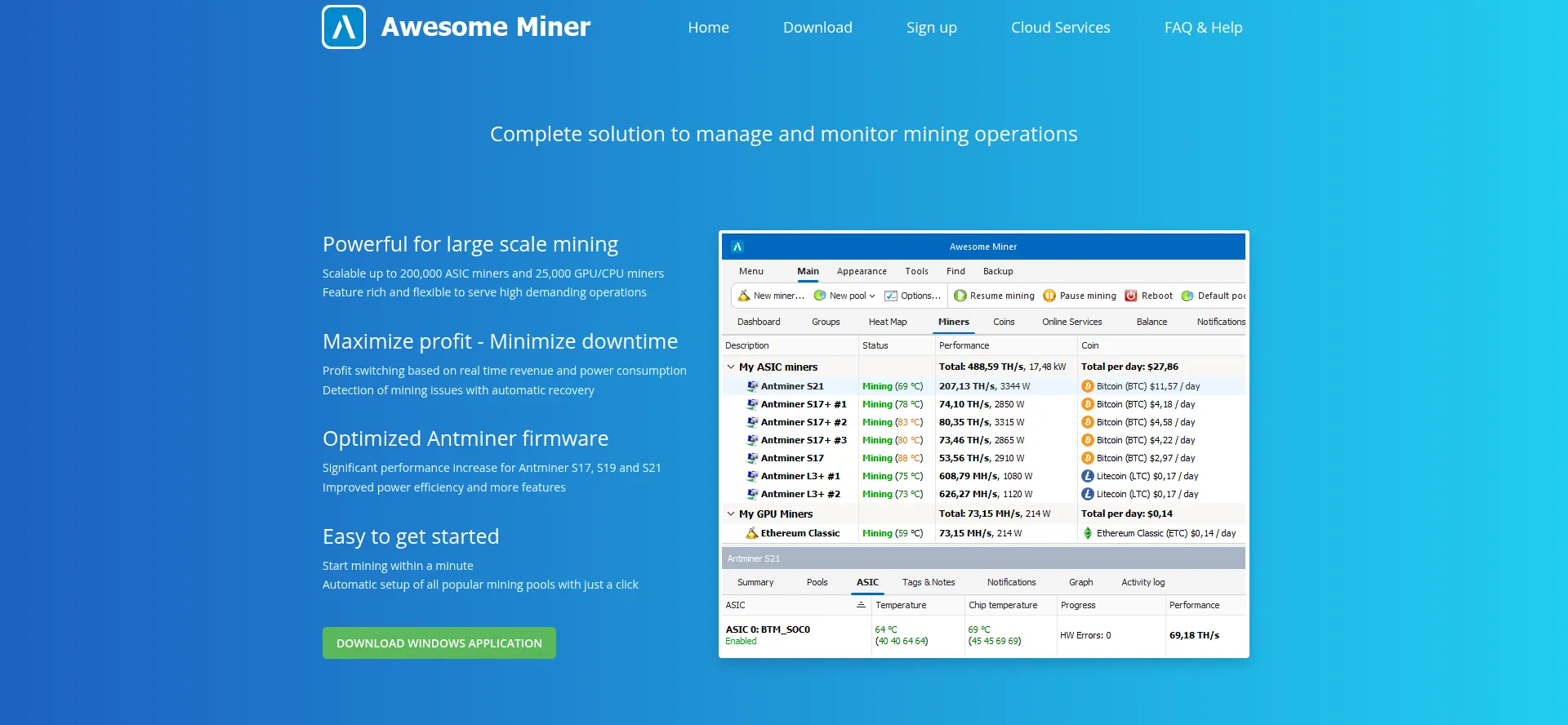
Task: Click Bitcoin icon in $2,97 / day row
Action: tap(1088, 458)
